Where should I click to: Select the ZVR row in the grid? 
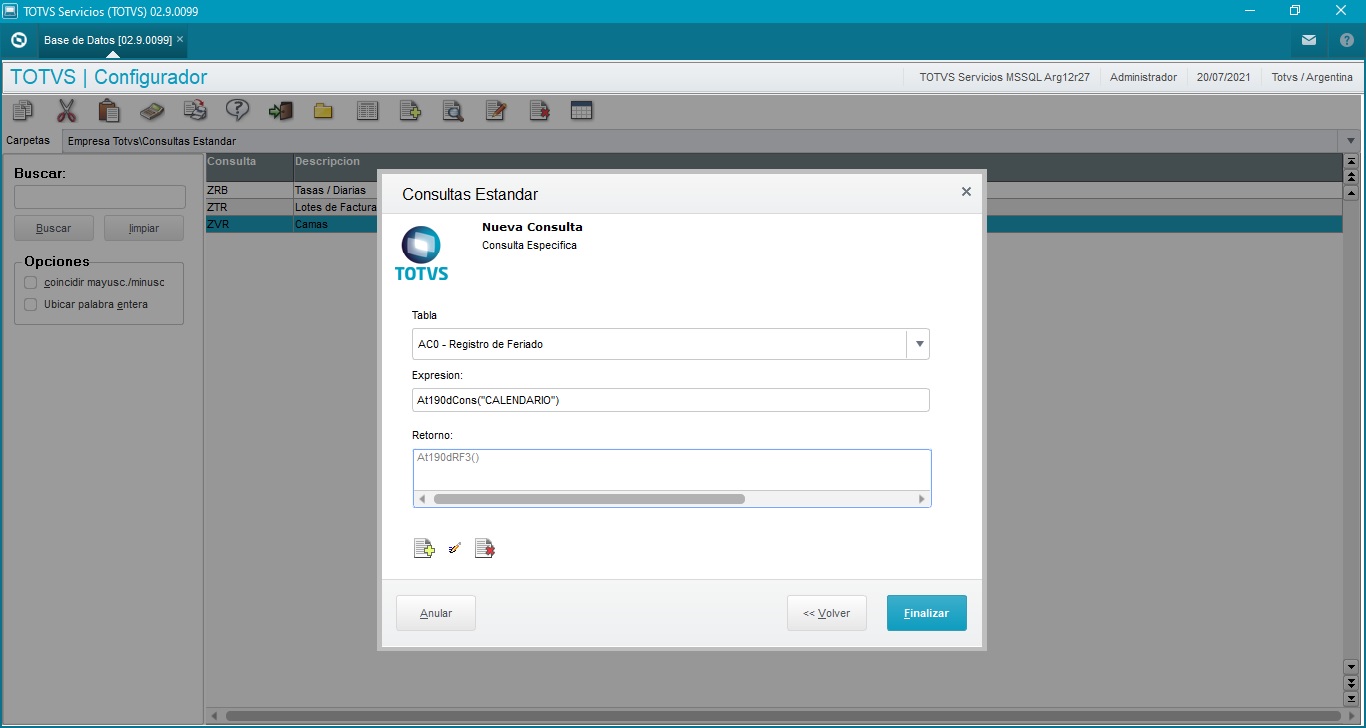(773, 224)
